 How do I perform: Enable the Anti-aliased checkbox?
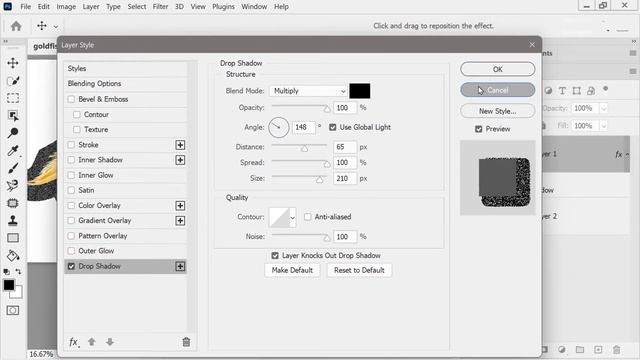pyautogui.click(x=308, y=217)
